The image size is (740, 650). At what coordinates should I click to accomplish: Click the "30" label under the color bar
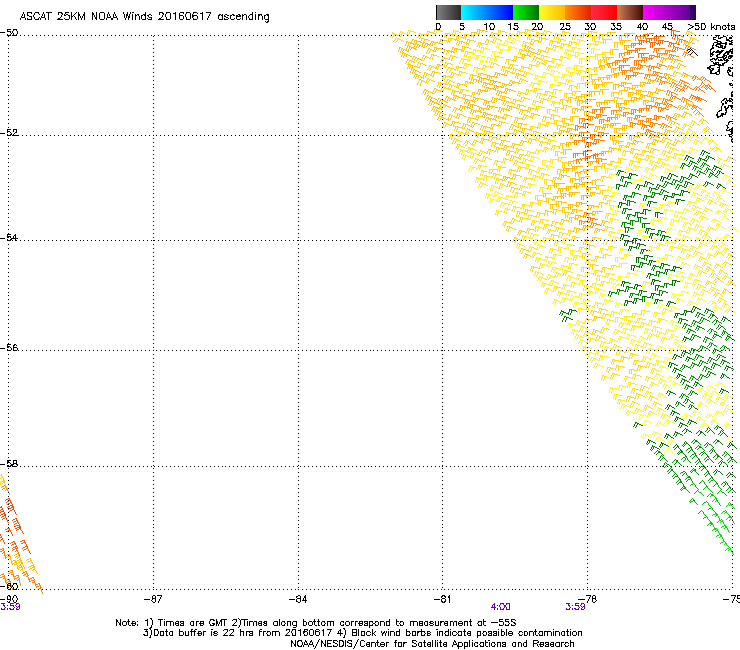(590, 27)
